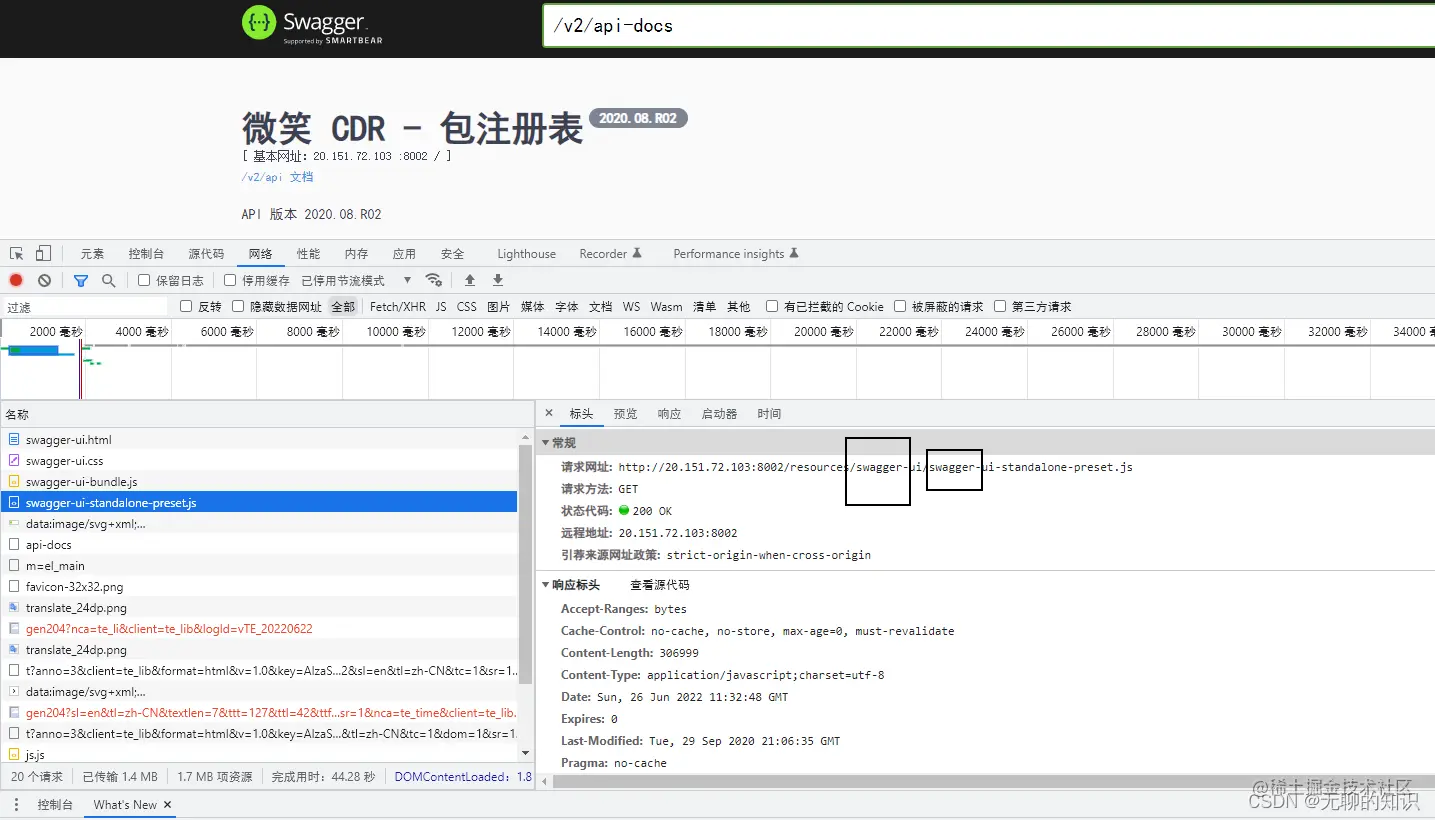Toggle the network filter funnel icon
The image size is (1435, 820).
pyautogui.click(x=81, y=281)
